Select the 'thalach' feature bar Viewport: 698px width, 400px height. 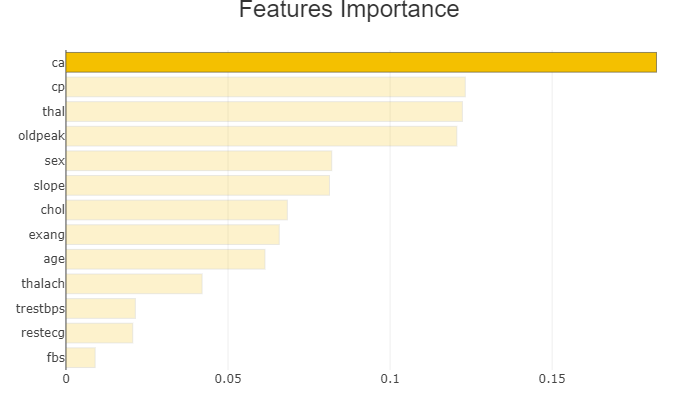coord(134,284)
